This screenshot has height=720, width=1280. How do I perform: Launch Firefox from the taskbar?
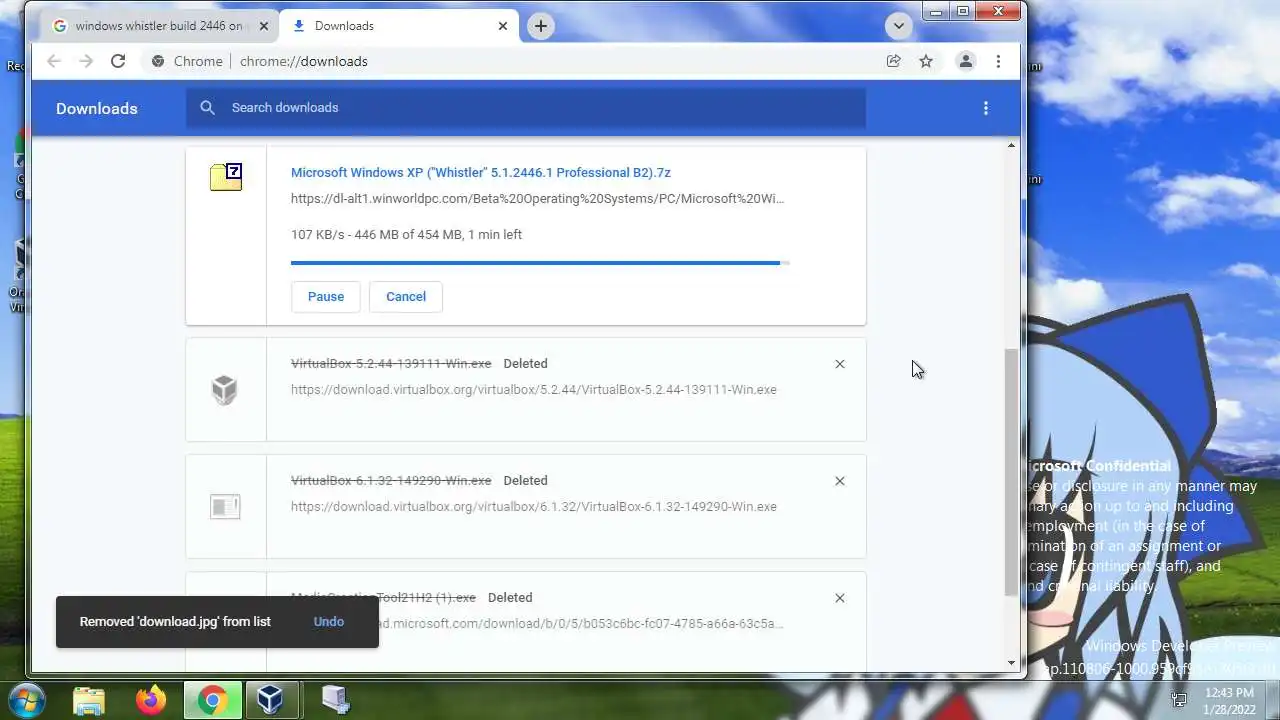click(150, 699)
